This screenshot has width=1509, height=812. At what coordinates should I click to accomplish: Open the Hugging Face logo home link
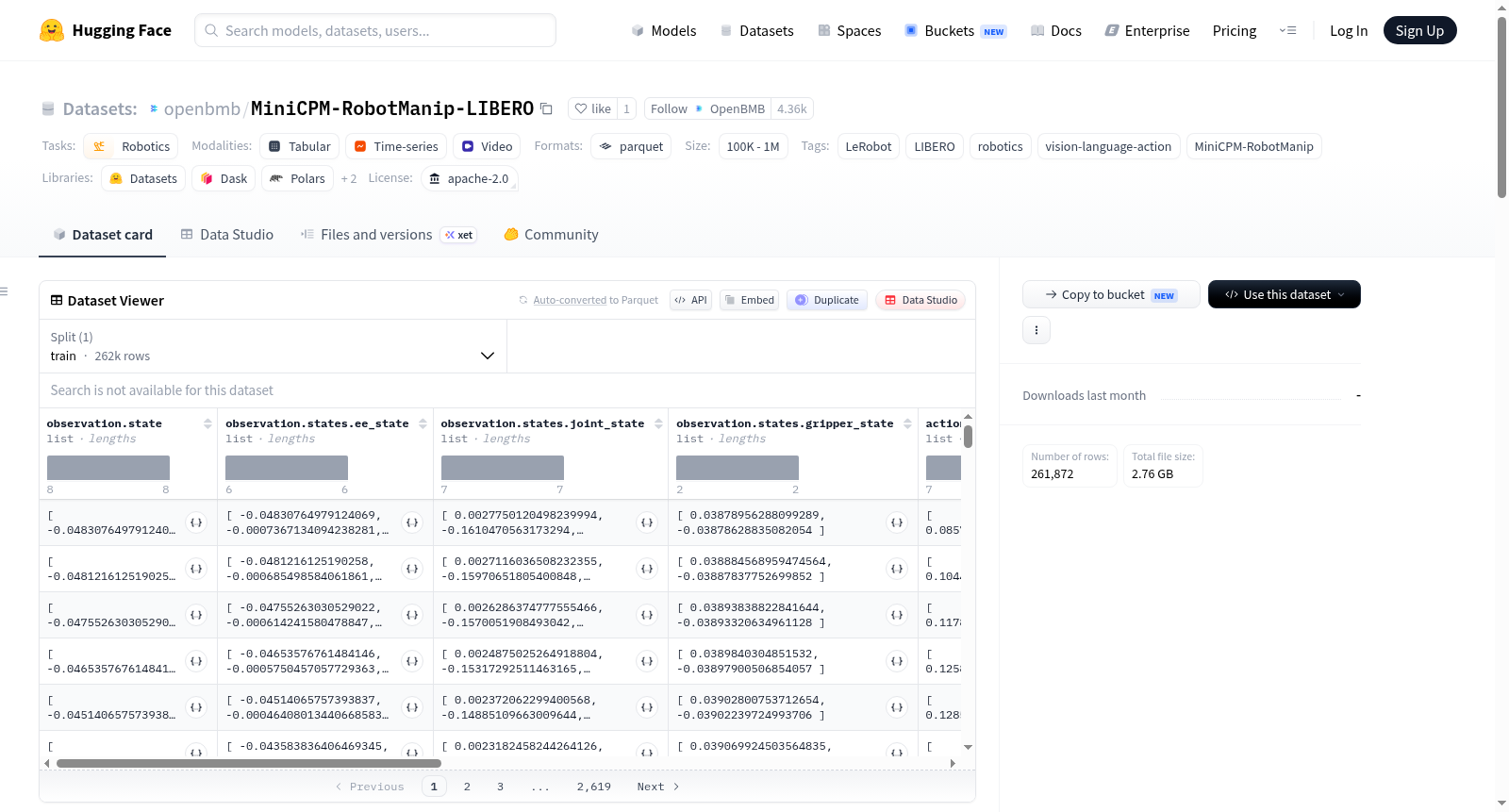106,30
